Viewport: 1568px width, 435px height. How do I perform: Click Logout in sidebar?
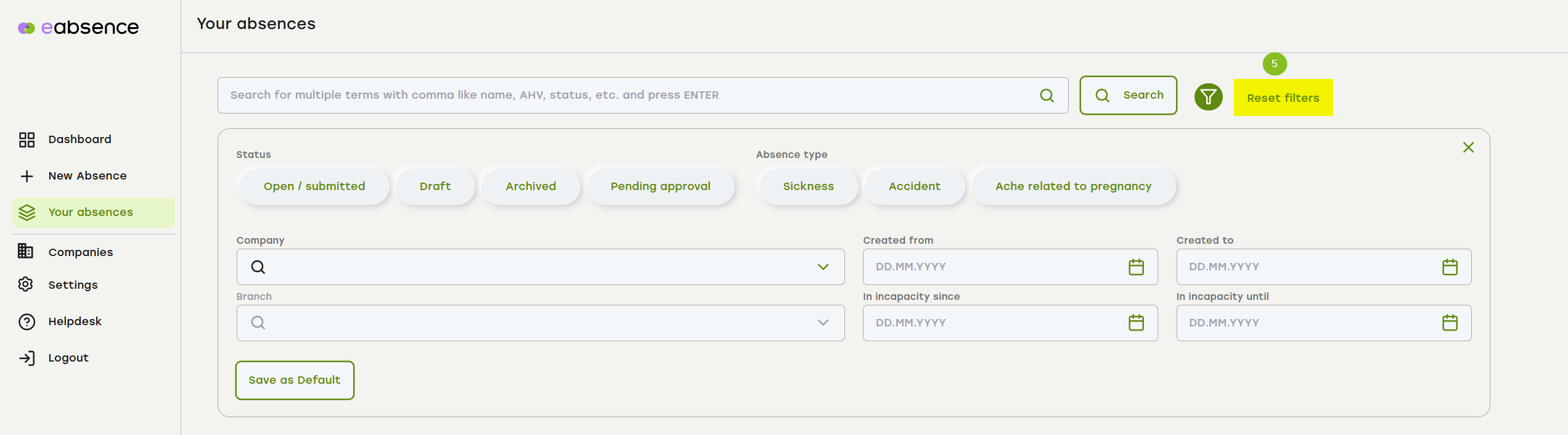(68, 358)
